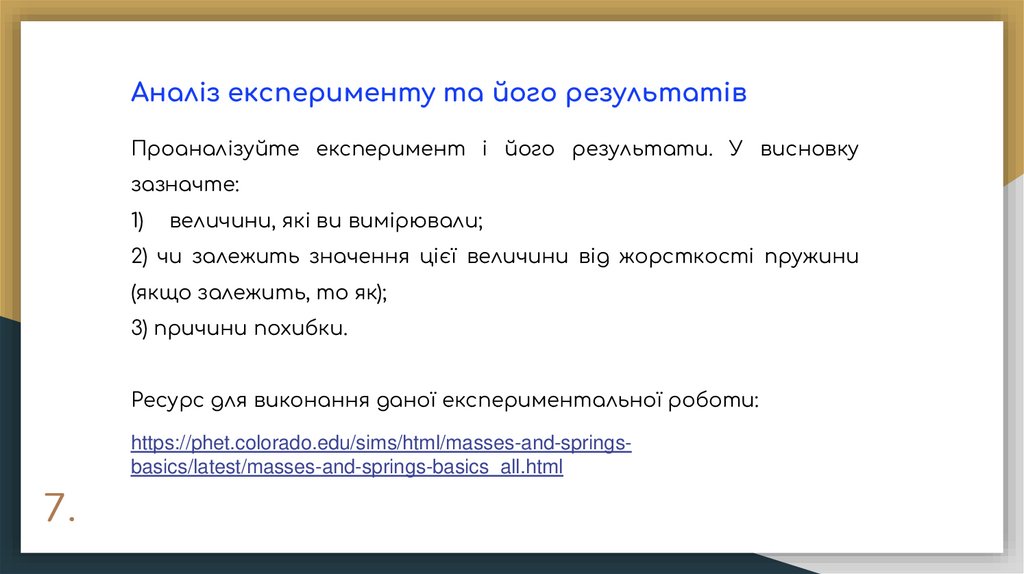Click 'Ресурс для виконання даної експериментальної роботи:'

point(445,400)
